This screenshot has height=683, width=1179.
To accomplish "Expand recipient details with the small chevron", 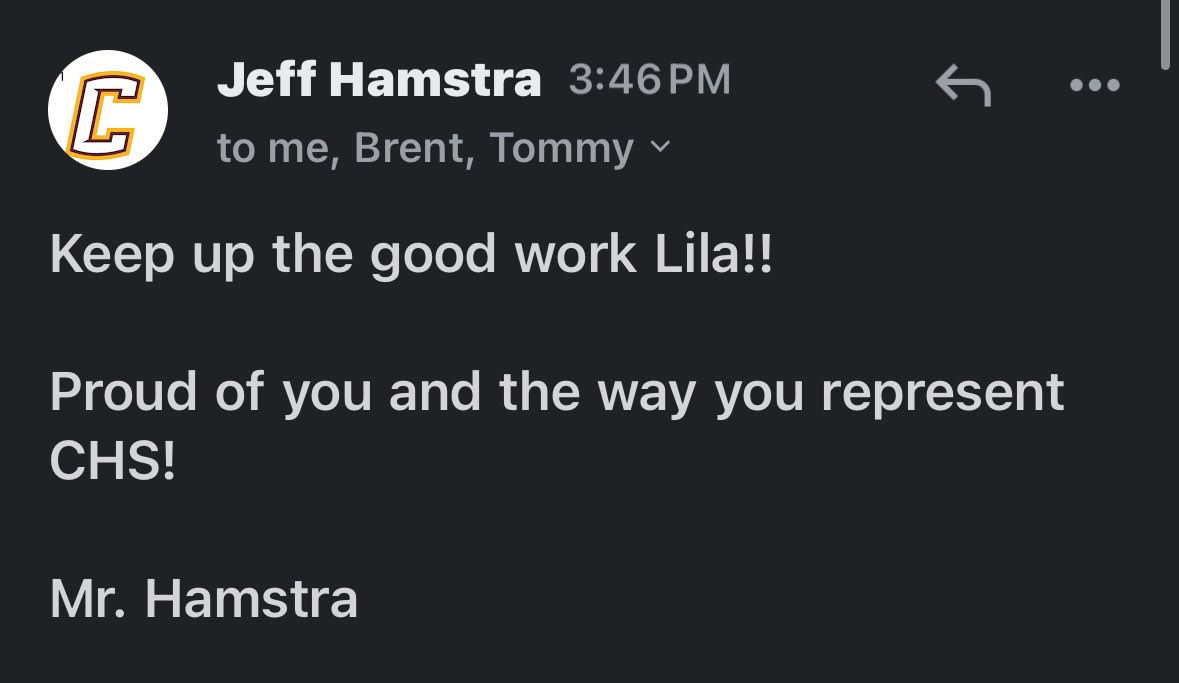I will pos(660,147).
